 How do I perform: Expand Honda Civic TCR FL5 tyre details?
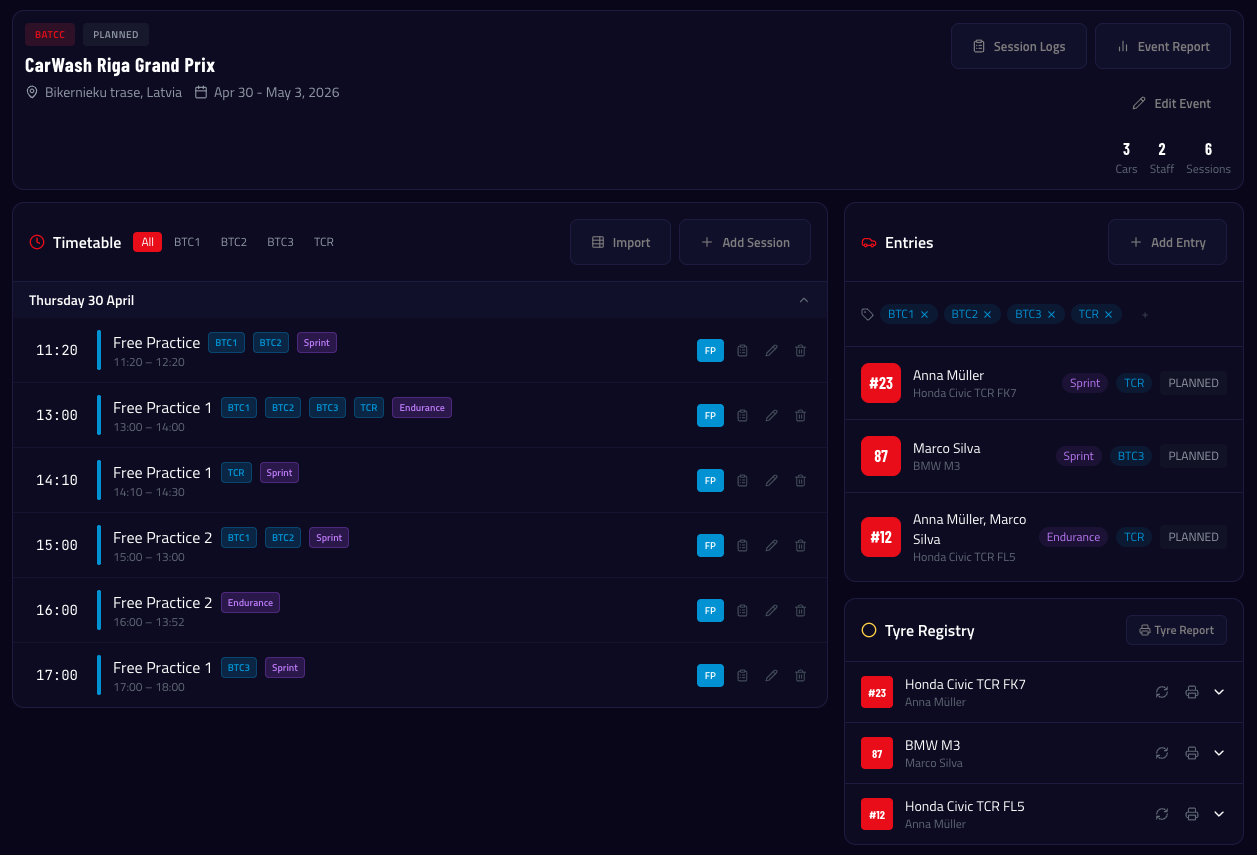pos(1219,814)
